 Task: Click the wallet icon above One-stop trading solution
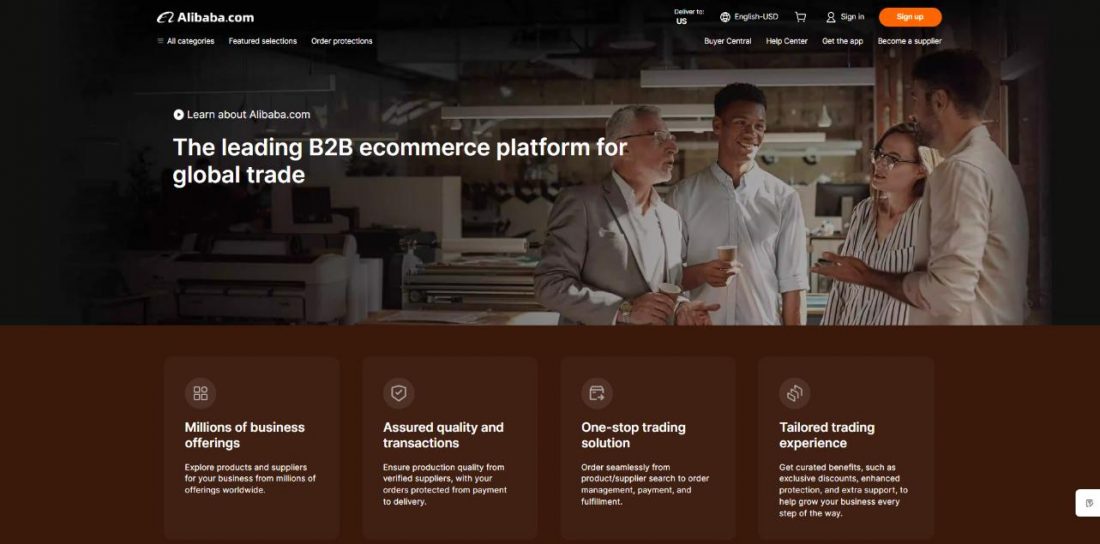(597, 393)
